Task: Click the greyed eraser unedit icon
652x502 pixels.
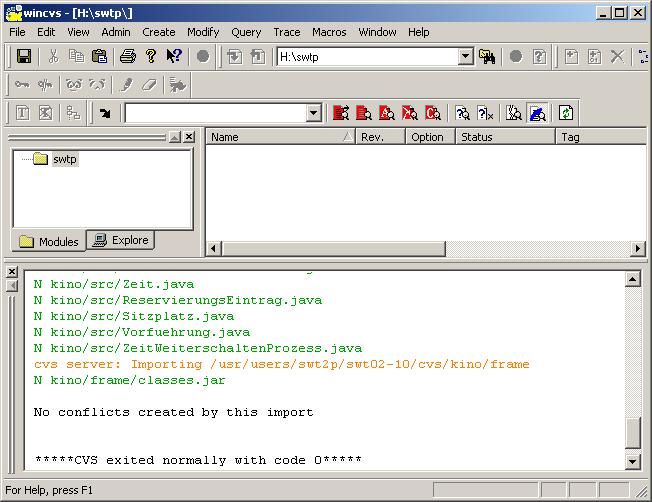Action: click(x=149, y=84)
